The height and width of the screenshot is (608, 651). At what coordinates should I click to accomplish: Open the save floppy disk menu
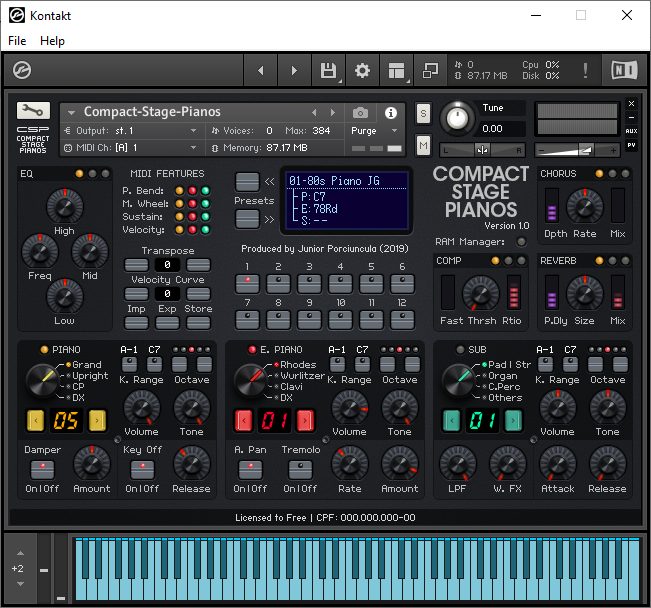pos(328,71)
